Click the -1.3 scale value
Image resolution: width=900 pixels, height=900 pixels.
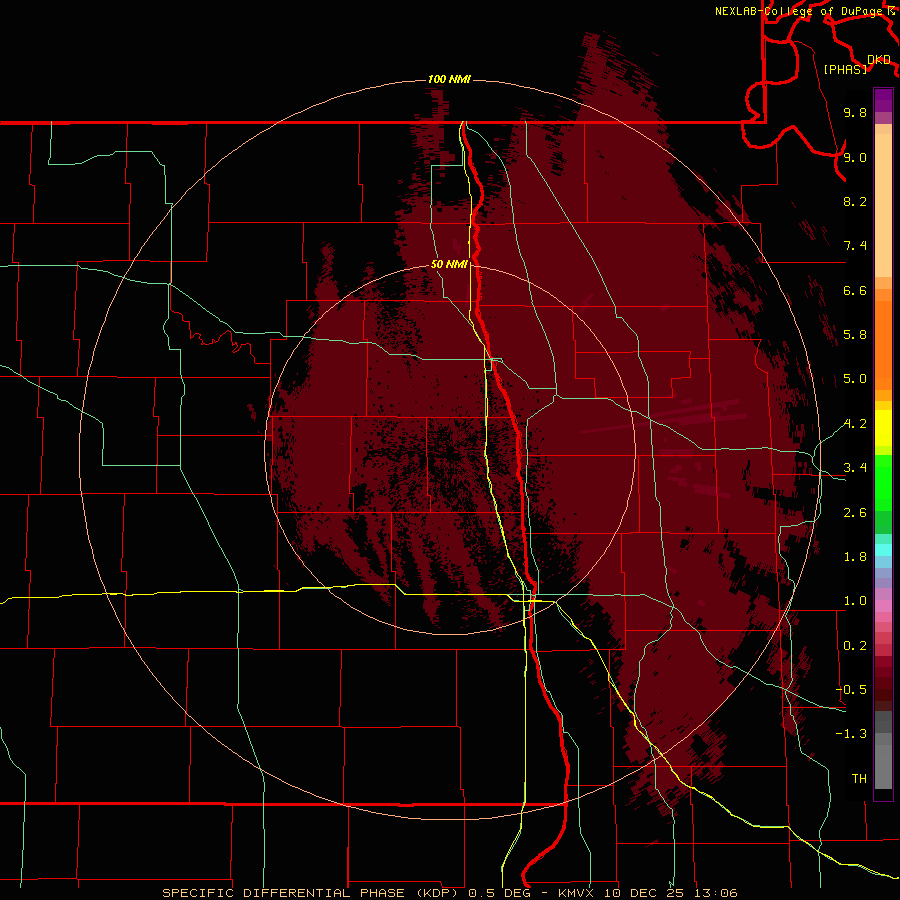click(851, 734)
